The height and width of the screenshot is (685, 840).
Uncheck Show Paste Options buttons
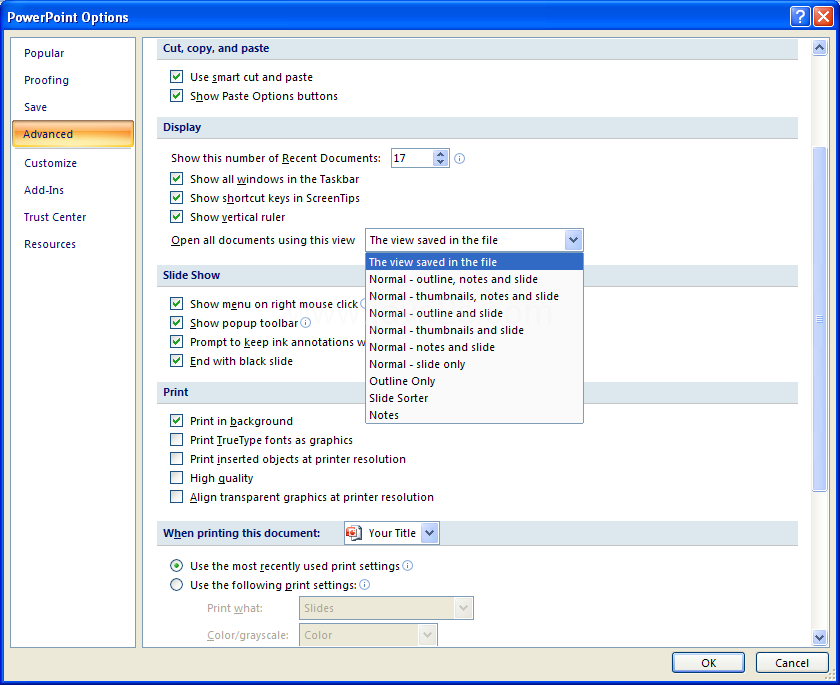tap(176, 96)
